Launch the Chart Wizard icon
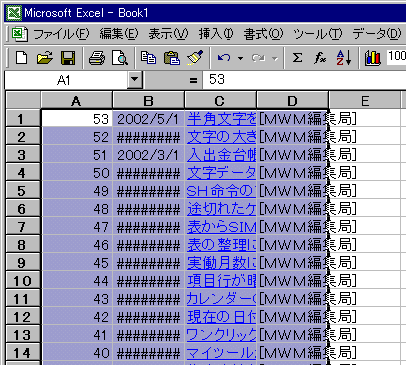The image size is (406, 365). pyautogui.click(x=372, y=58)
